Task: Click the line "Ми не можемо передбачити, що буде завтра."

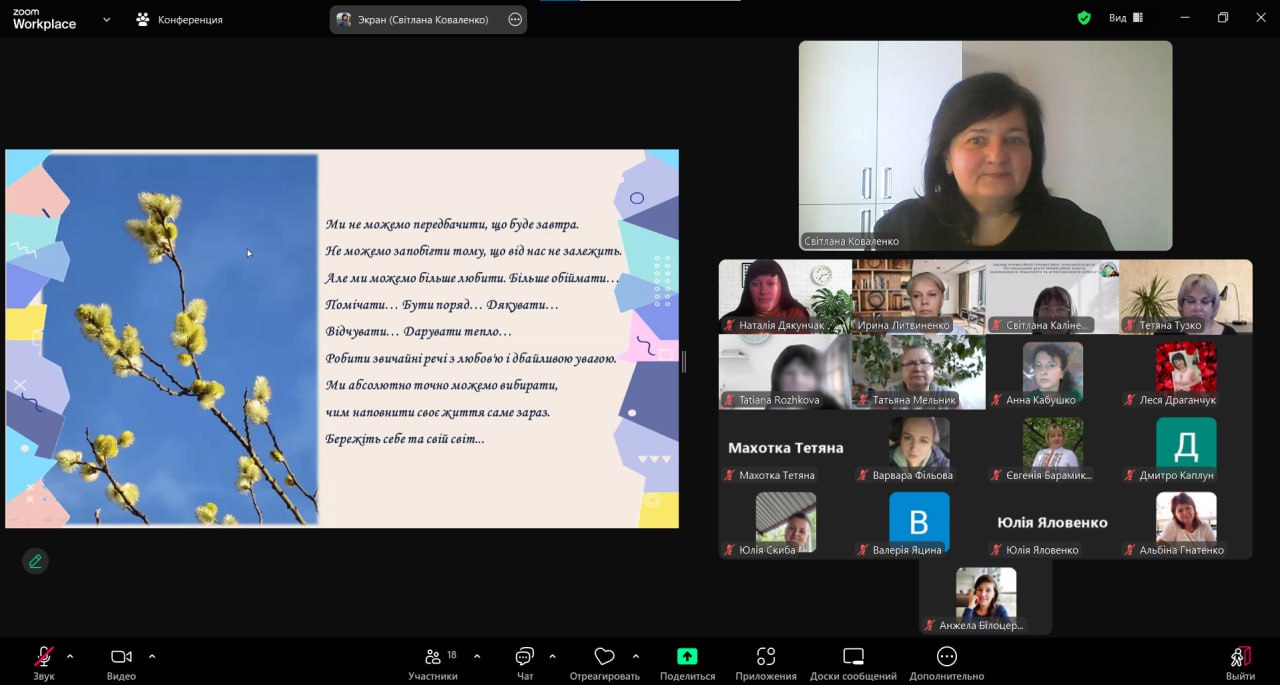Action: pyautogui.click(x=452, y=224)
